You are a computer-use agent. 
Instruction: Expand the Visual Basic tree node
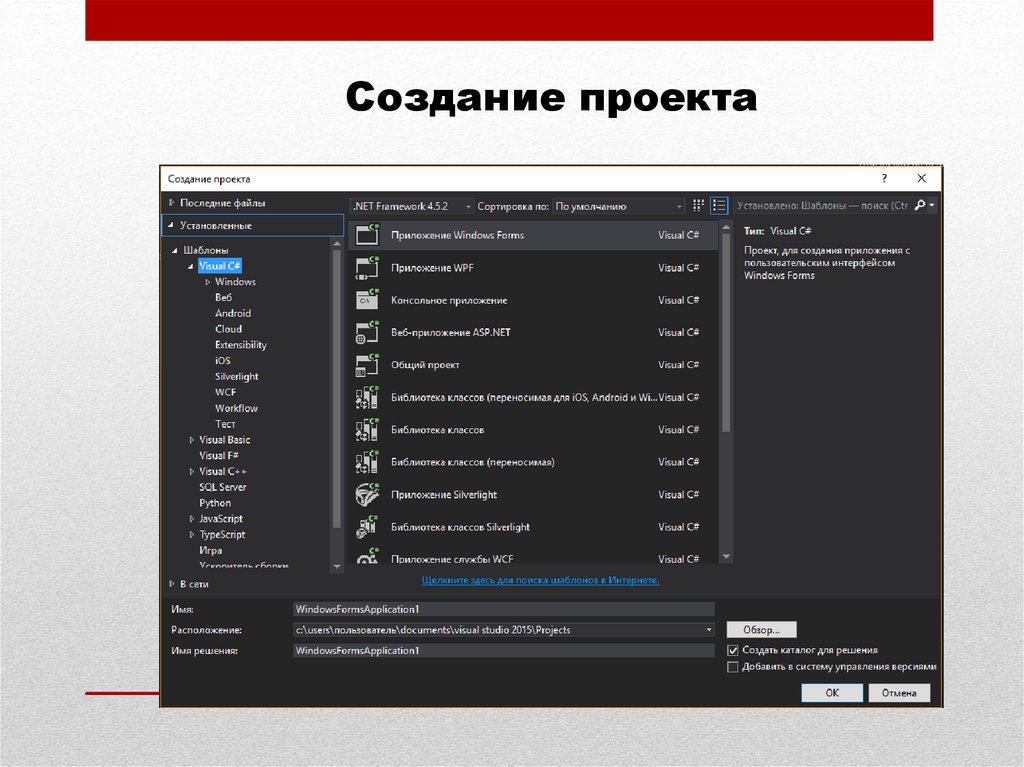point(191,440)
